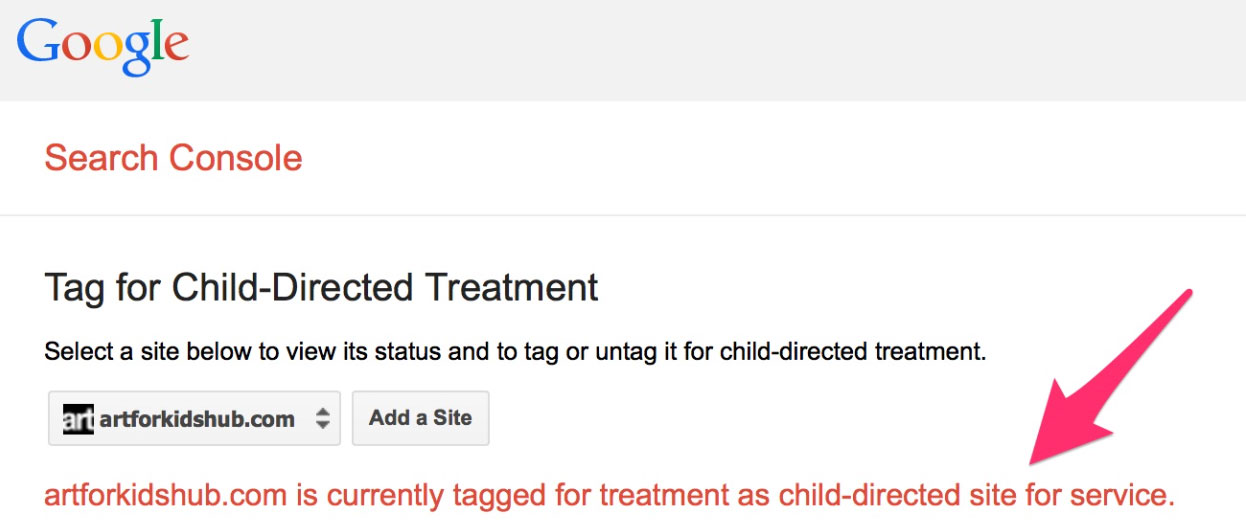Screen dimensions: 1246x520
Task: Click the red lowercase 'e' in the Google logo
Action: click(x=175, y=47)
